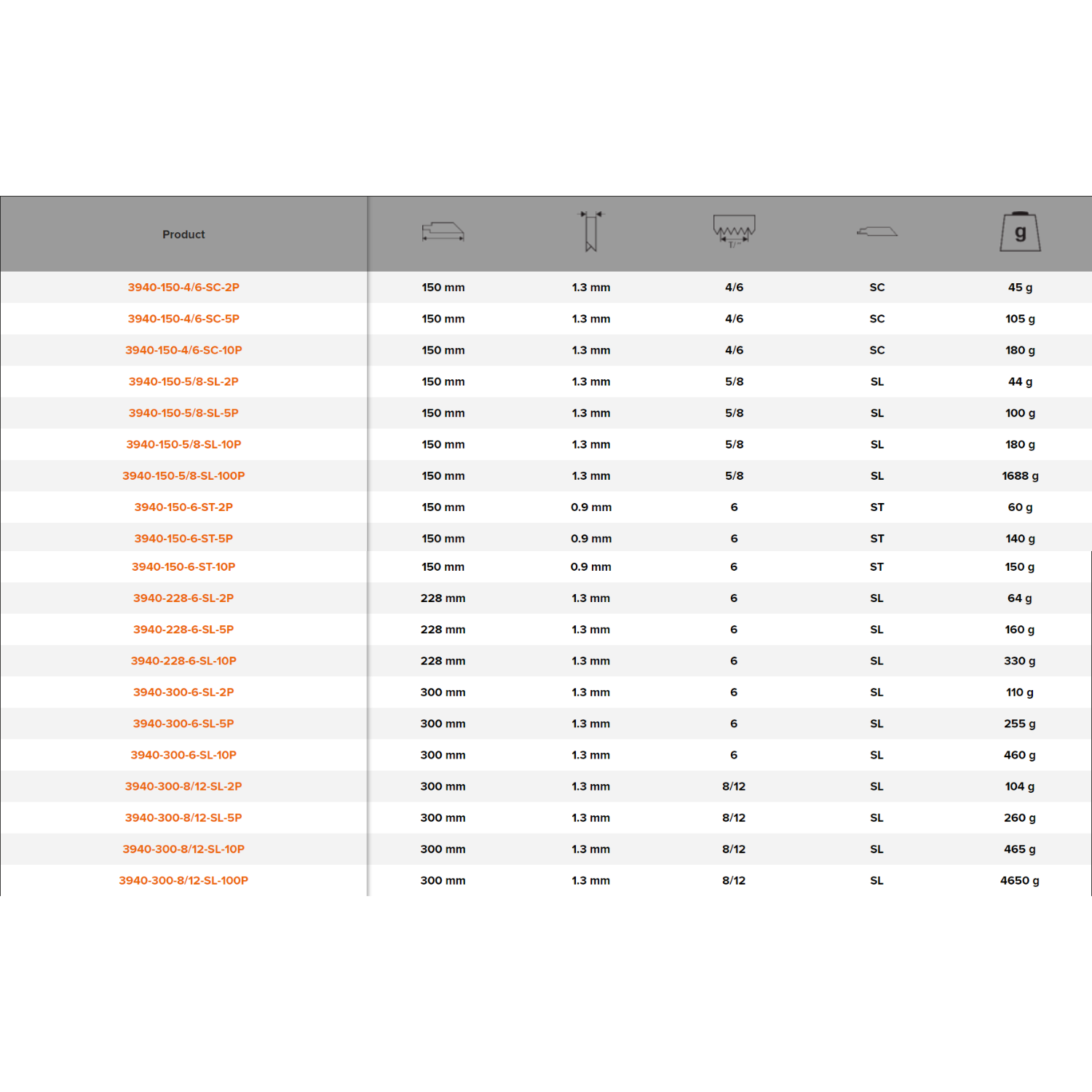Image resolution: width=1092 pixels, height=1092 pixels.
Task: Select product link 3940-300-8/12-SL-2P
Action: 183,786
